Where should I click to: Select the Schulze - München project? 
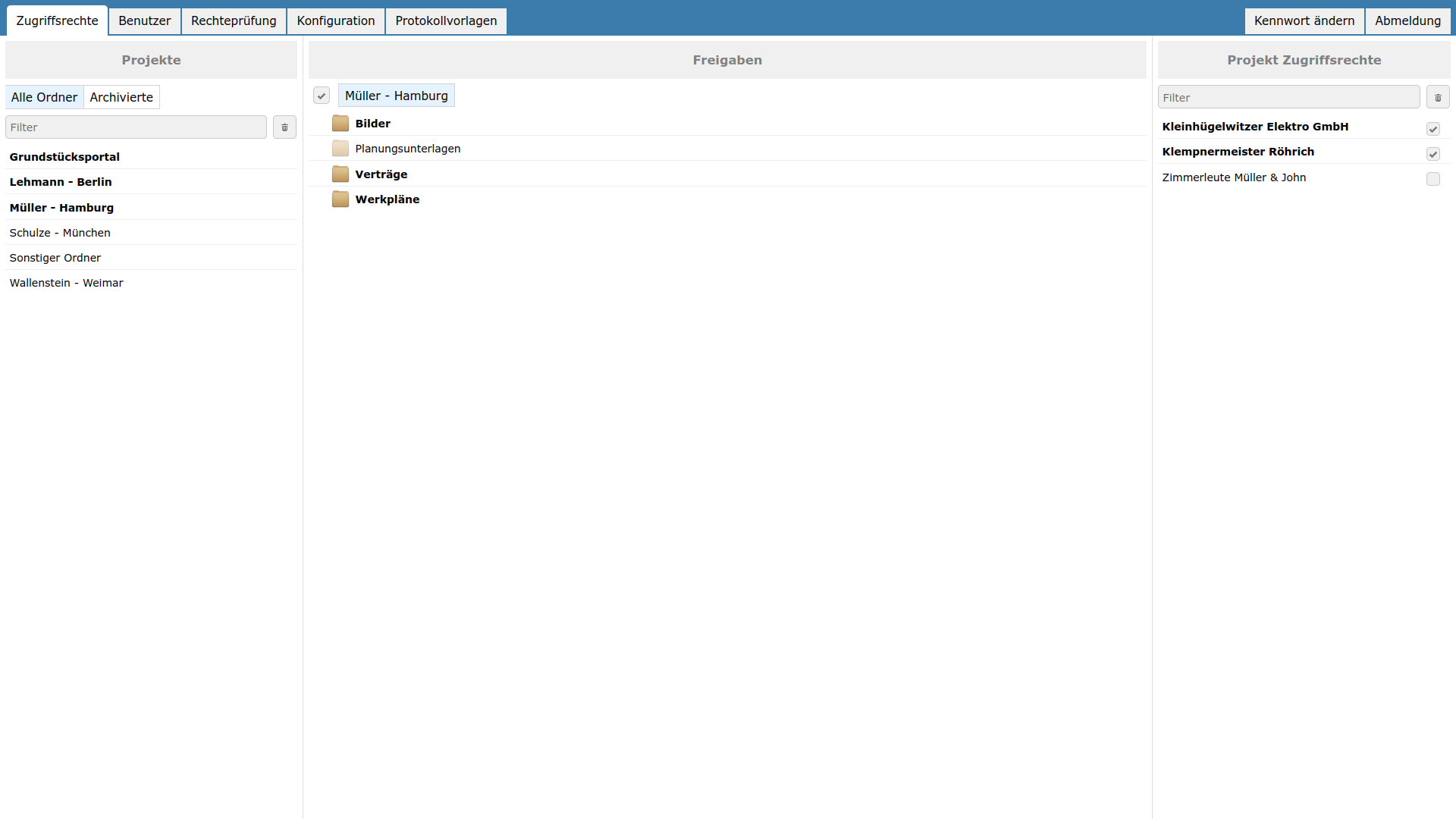pos(60,233)
